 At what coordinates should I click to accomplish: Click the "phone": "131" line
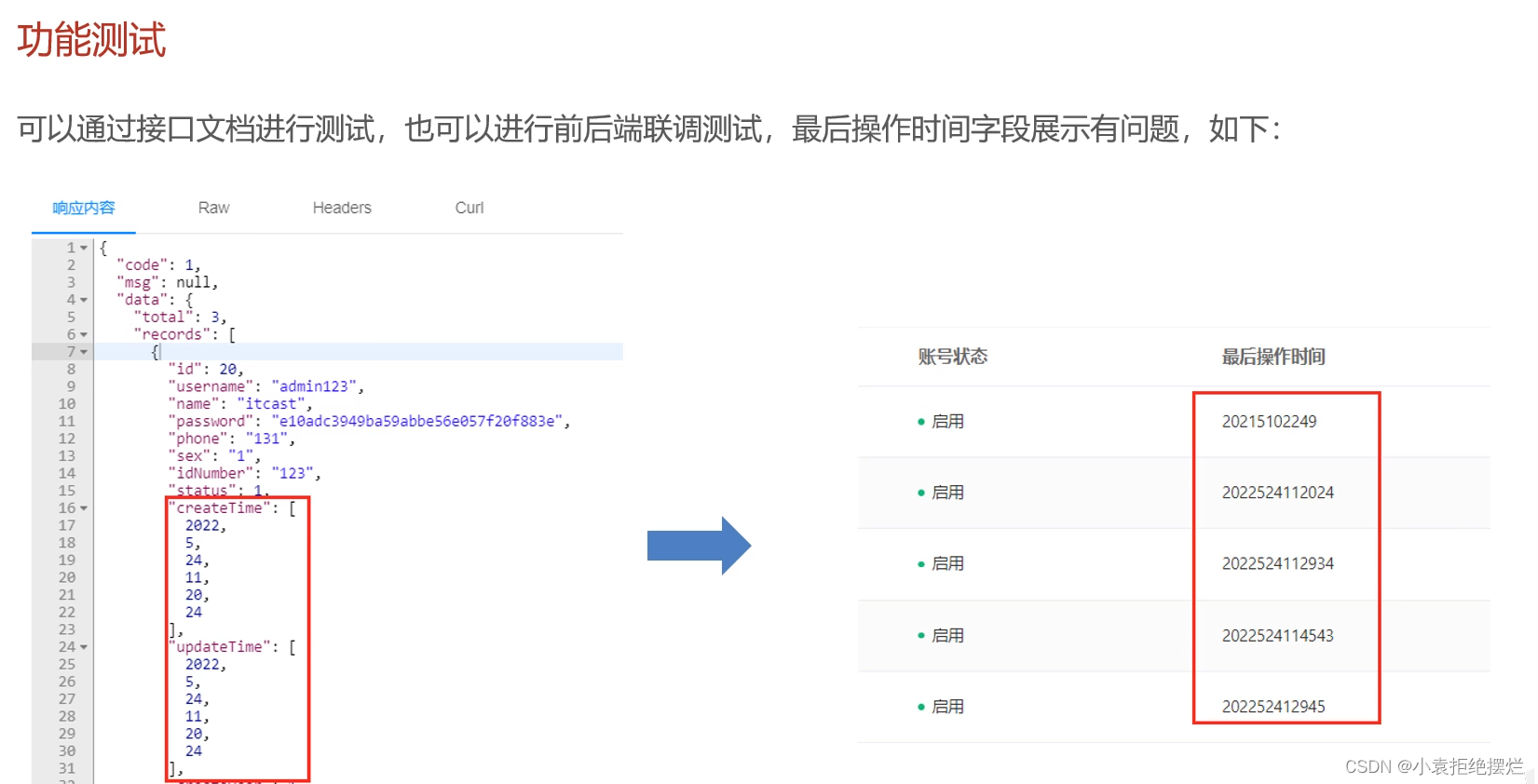tap(231, 439)
